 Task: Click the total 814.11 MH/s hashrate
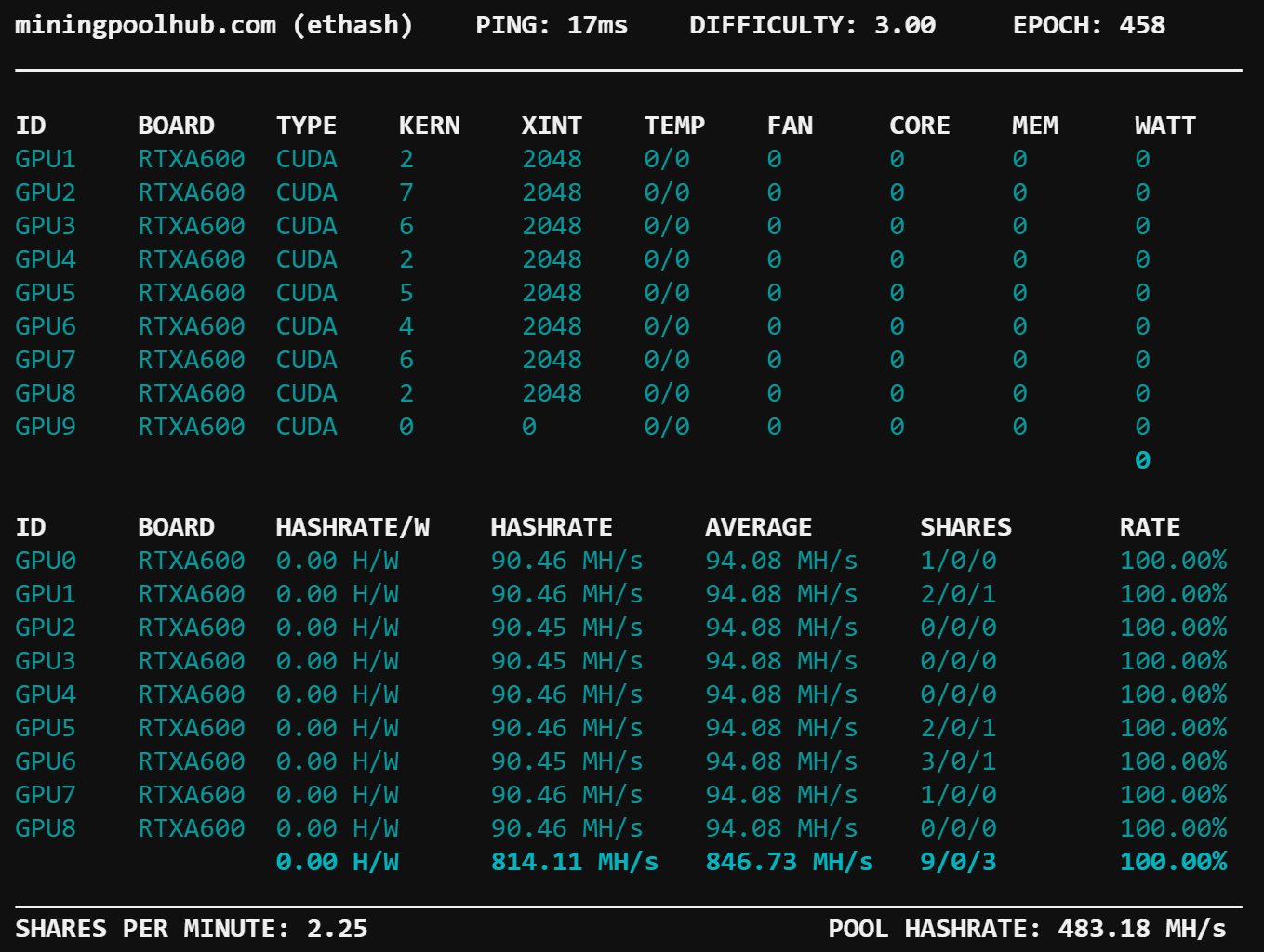(574, 861)
